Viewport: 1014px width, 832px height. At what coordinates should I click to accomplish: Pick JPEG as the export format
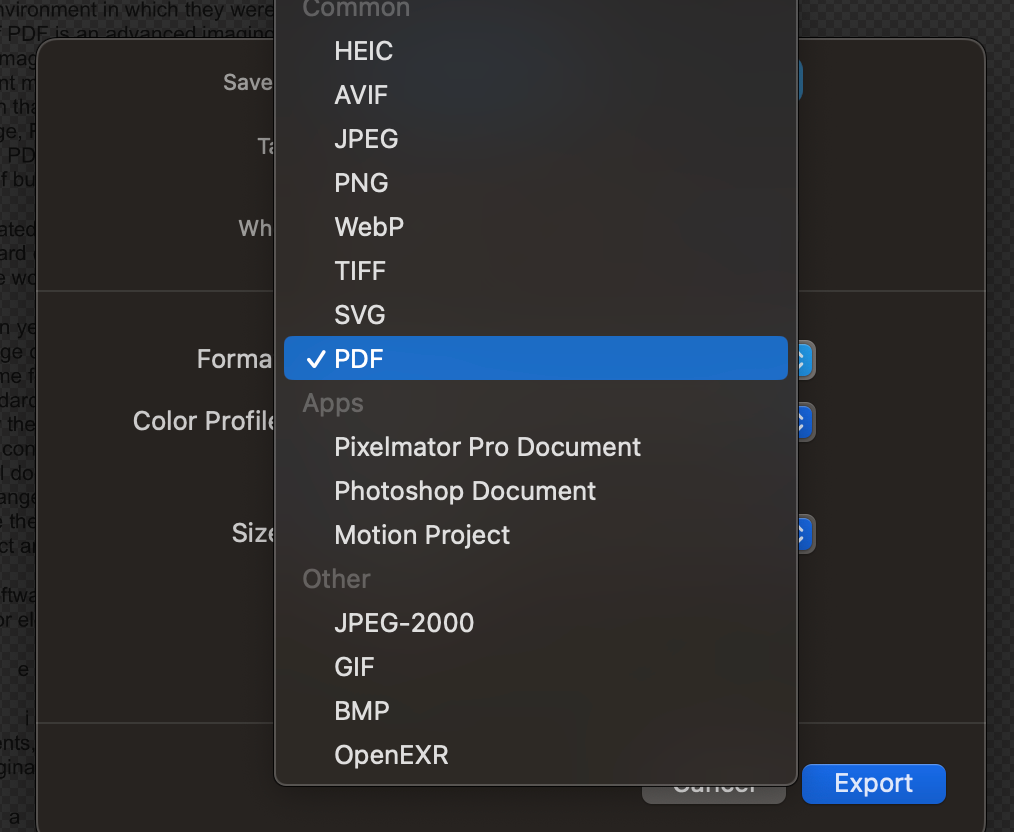[x=535, y=139]
